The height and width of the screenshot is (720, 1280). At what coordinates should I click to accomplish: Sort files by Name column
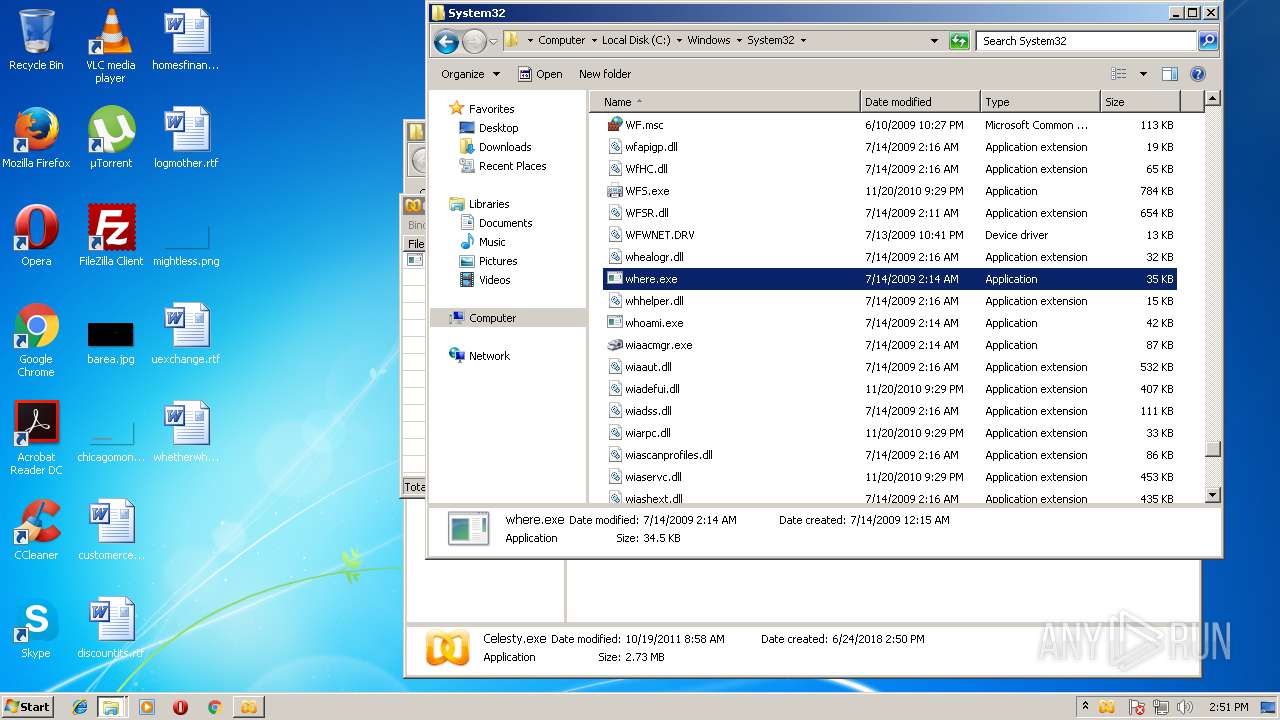(x=724, y=102)
